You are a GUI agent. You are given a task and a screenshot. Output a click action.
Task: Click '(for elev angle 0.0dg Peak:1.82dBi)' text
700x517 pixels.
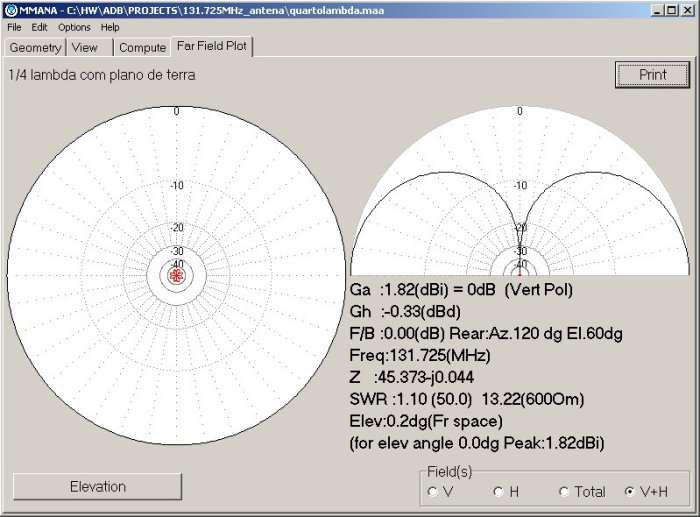click(x=477, y=443)
